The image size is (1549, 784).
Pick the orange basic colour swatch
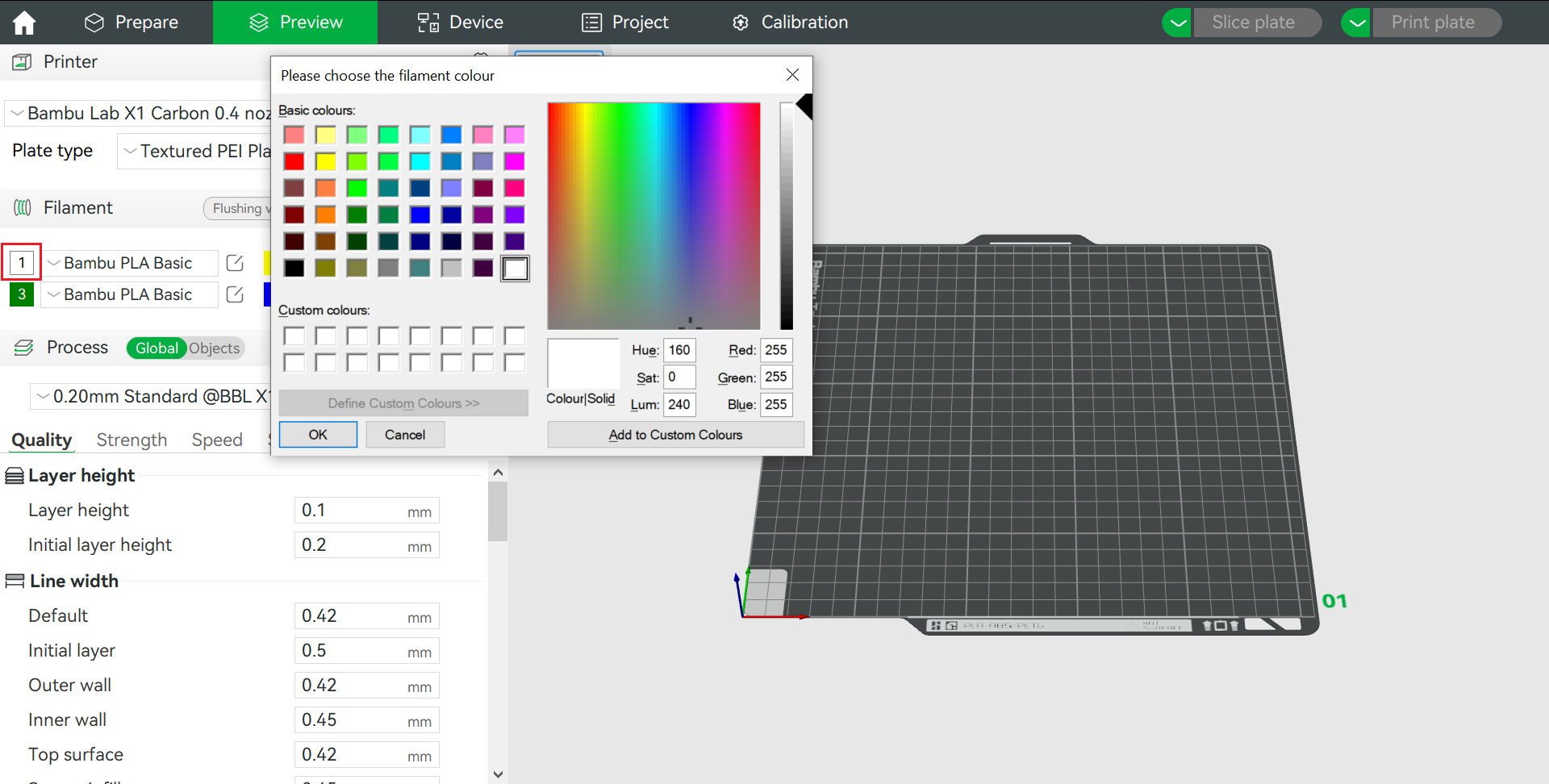[x=325, y=215]
